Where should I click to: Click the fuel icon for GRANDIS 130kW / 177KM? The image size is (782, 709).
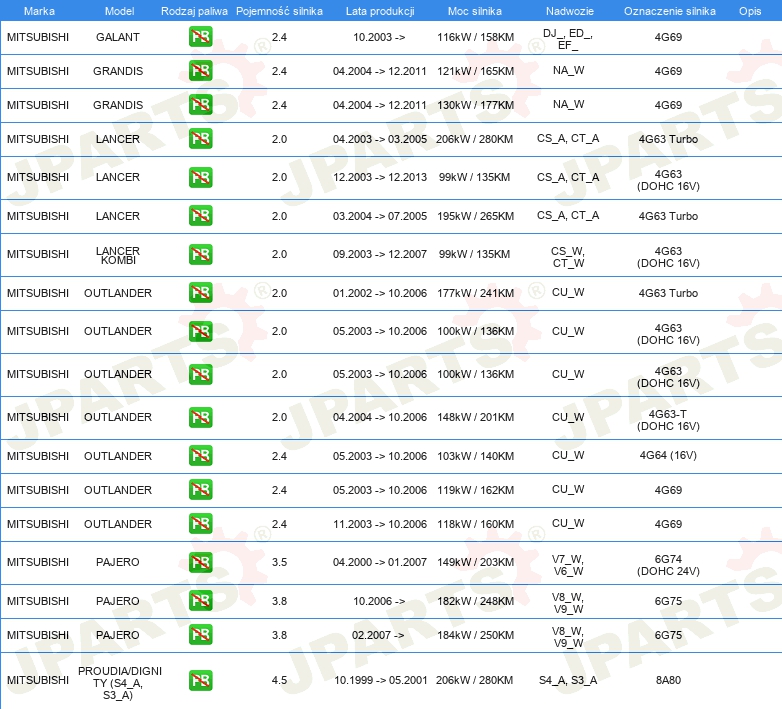click(x=200, y=105)
